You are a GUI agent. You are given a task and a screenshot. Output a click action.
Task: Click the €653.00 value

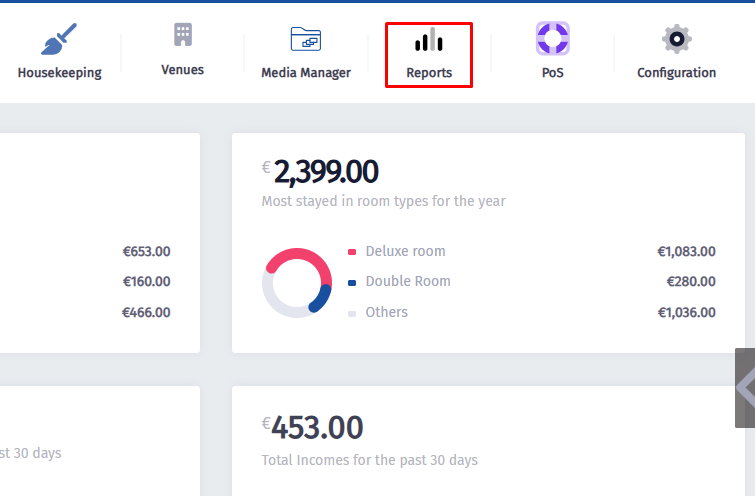tap(146, 251)
